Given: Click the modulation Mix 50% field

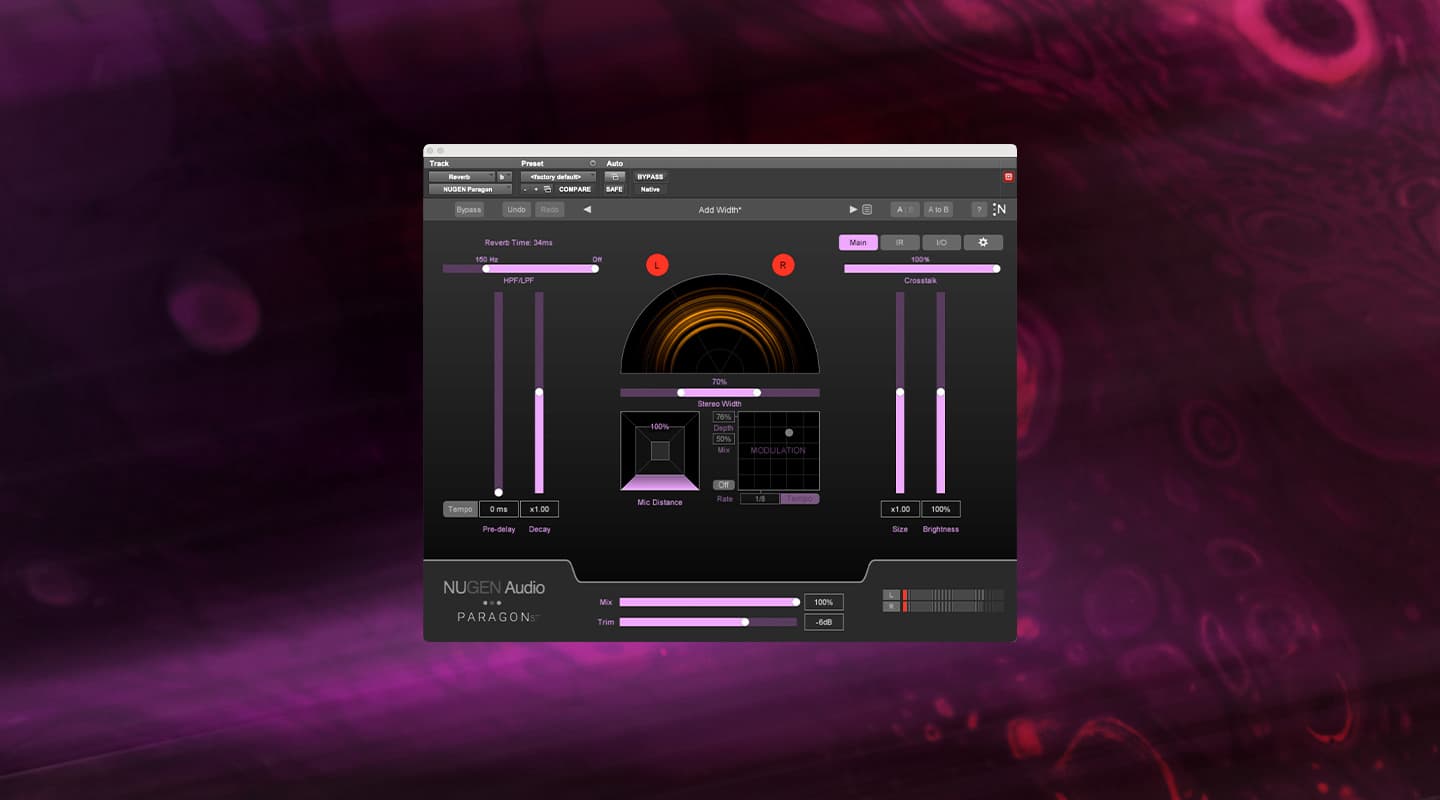Looking at the screenshot, I should pyautogui.click(x=724, y=439).
